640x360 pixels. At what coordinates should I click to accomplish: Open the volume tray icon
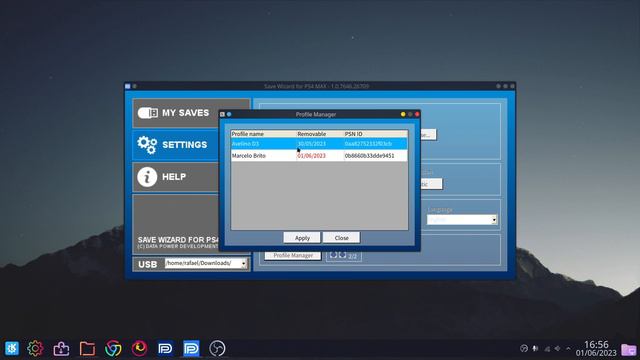(x=558, y=349)
